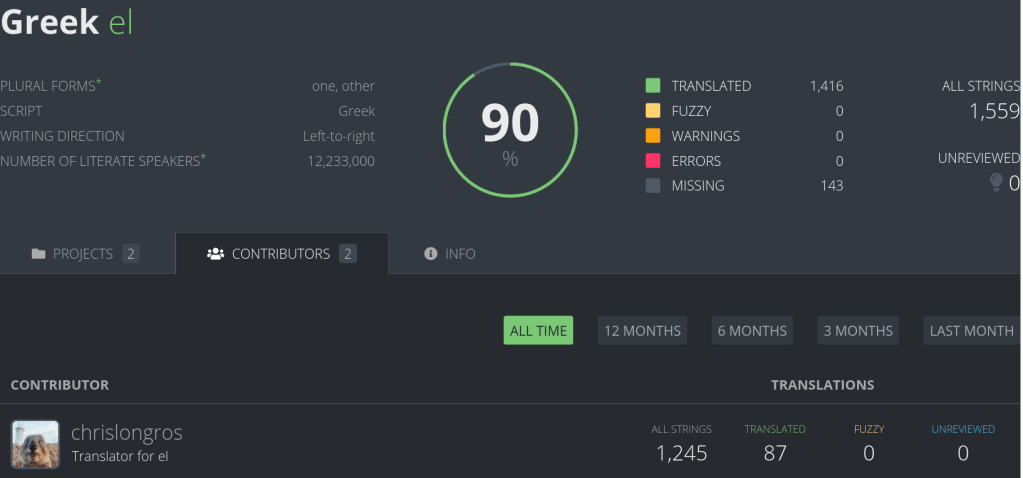Filter contributors by 12 Months

642,331
